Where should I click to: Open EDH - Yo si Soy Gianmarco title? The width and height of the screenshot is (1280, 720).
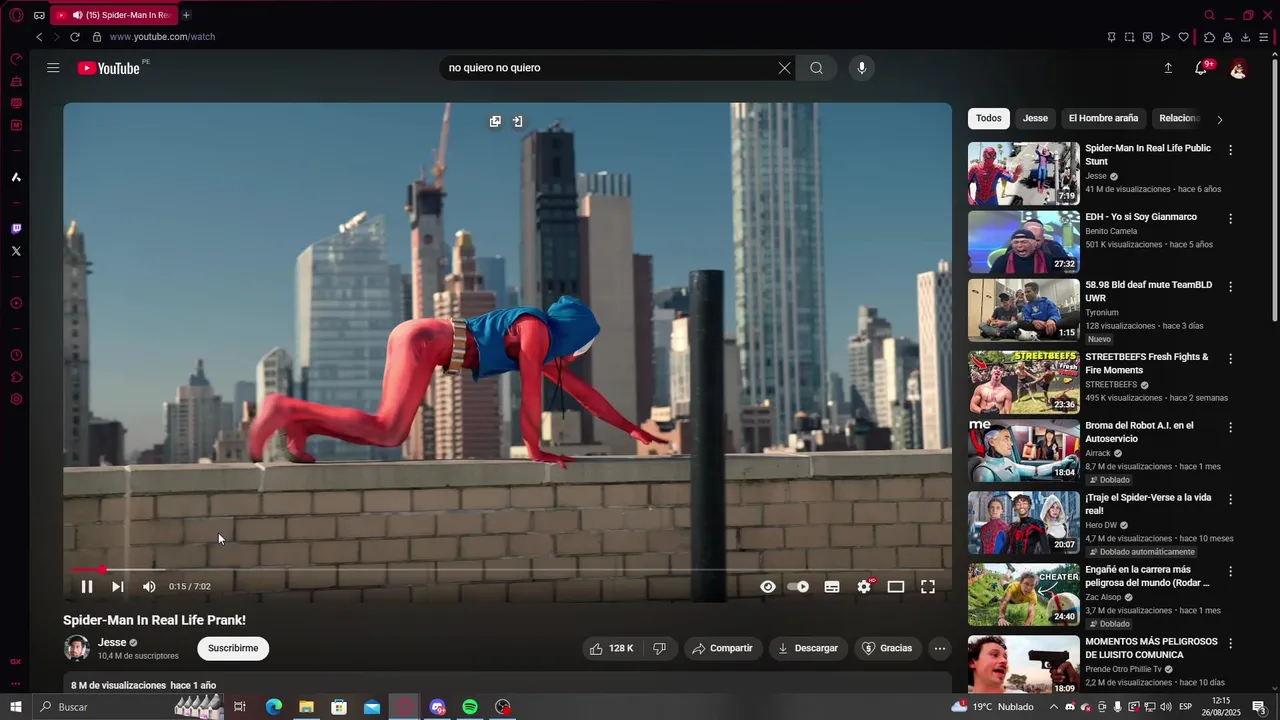(1141, 217)
